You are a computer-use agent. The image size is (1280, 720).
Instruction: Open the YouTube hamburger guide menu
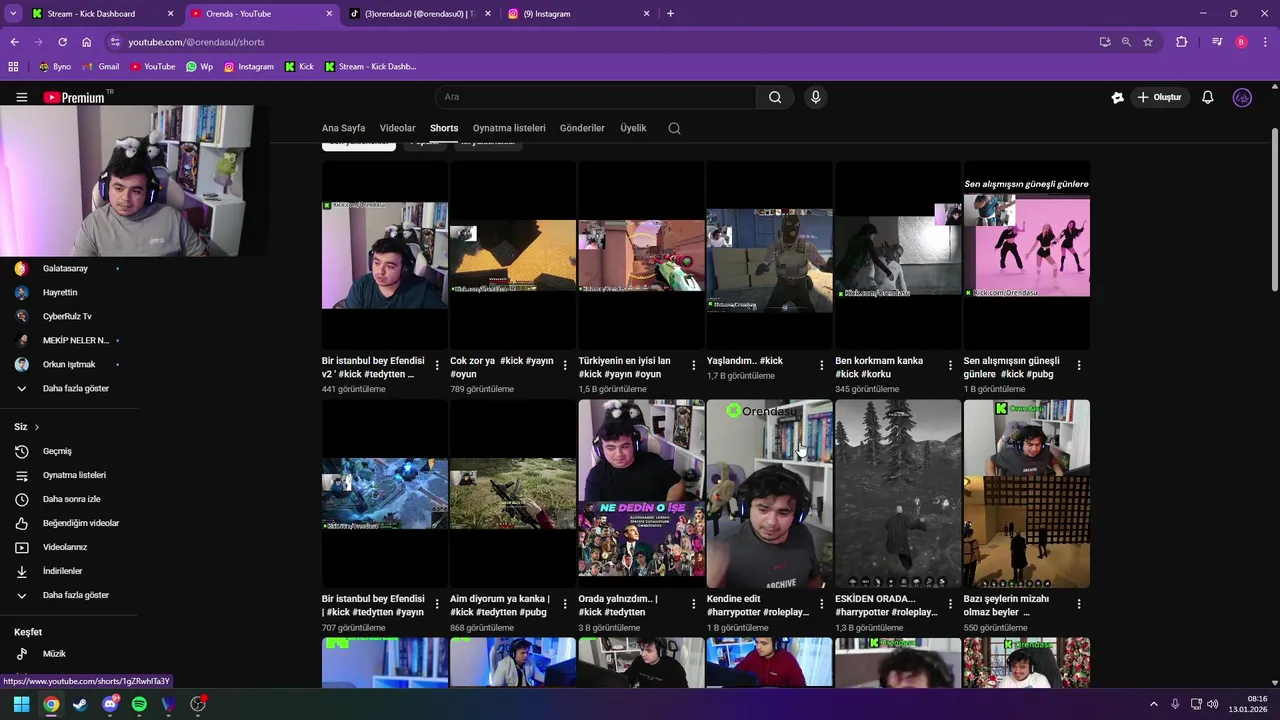[21, 97]
